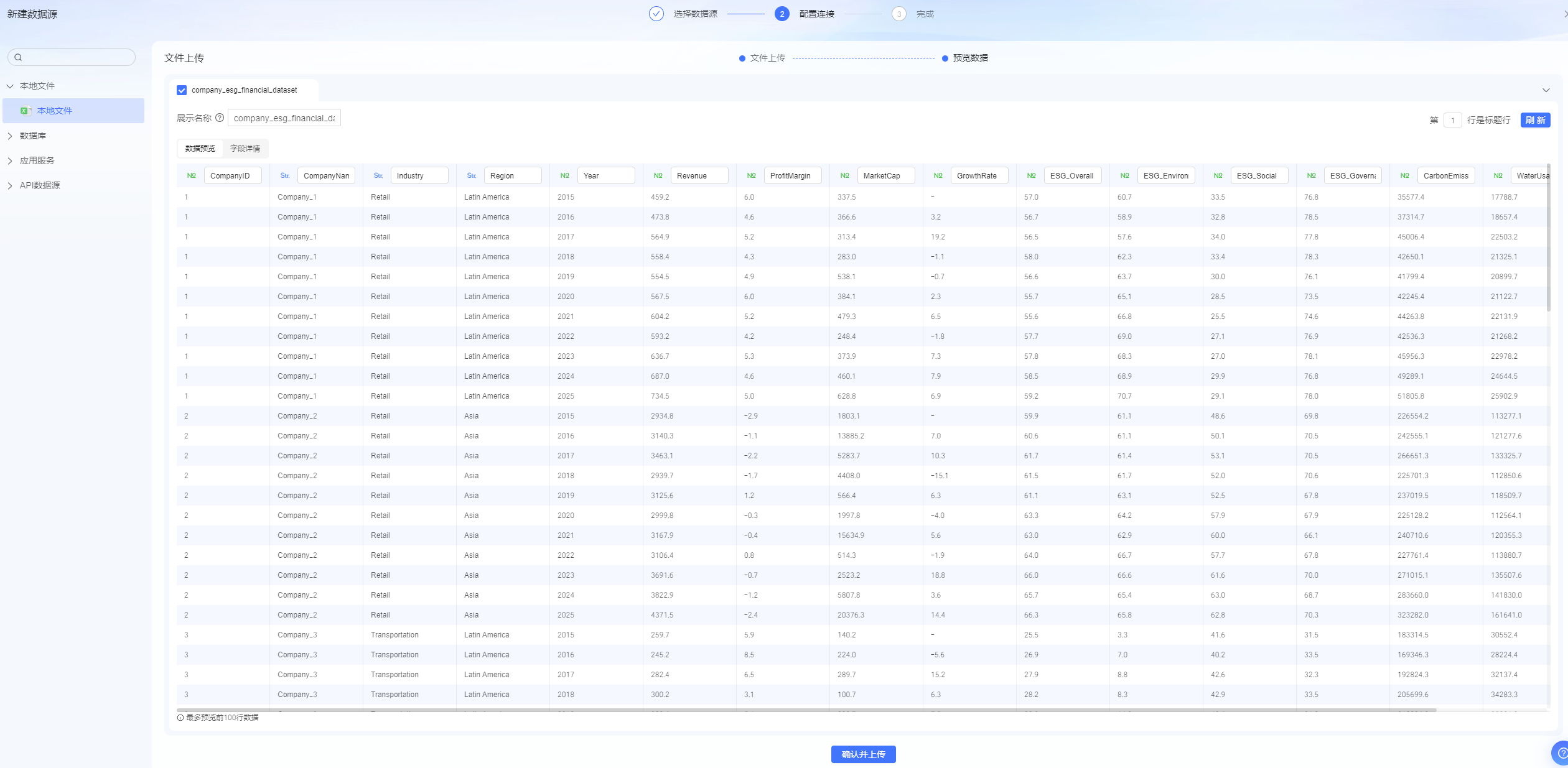The width and height of the screenshot is (1568, 768).
Task: Click the search magnifier icon in sidebar
Action: (18, 57)
